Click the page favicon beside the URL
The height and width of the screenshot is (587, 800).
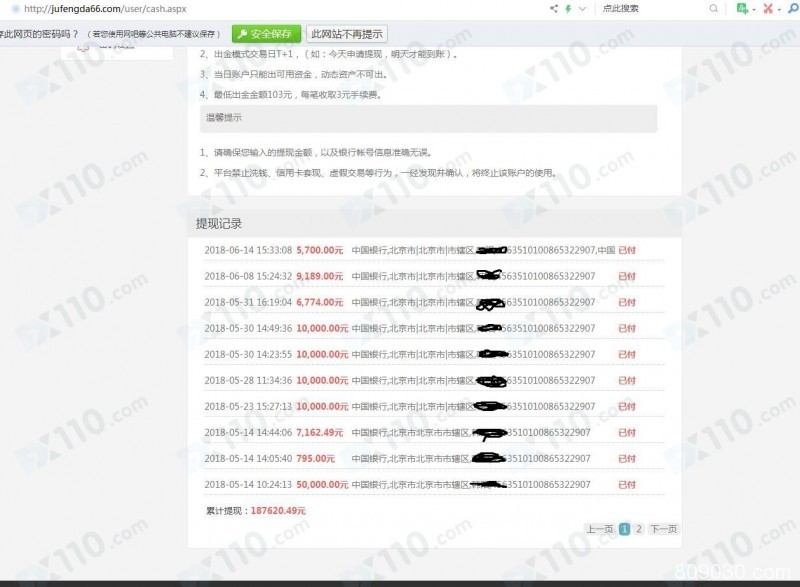[15, 9]
